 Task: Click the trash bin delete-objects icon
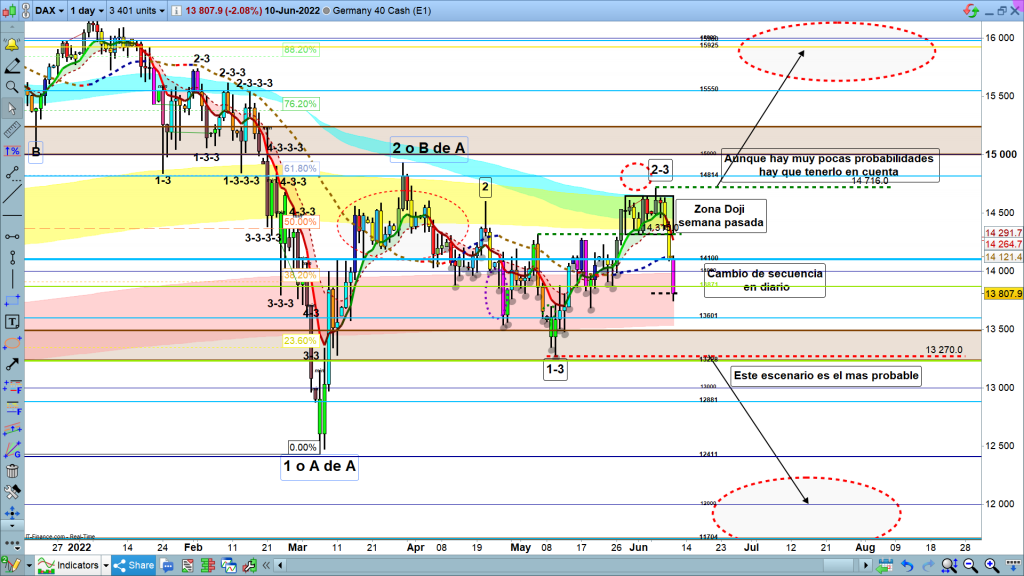point(12,471)
